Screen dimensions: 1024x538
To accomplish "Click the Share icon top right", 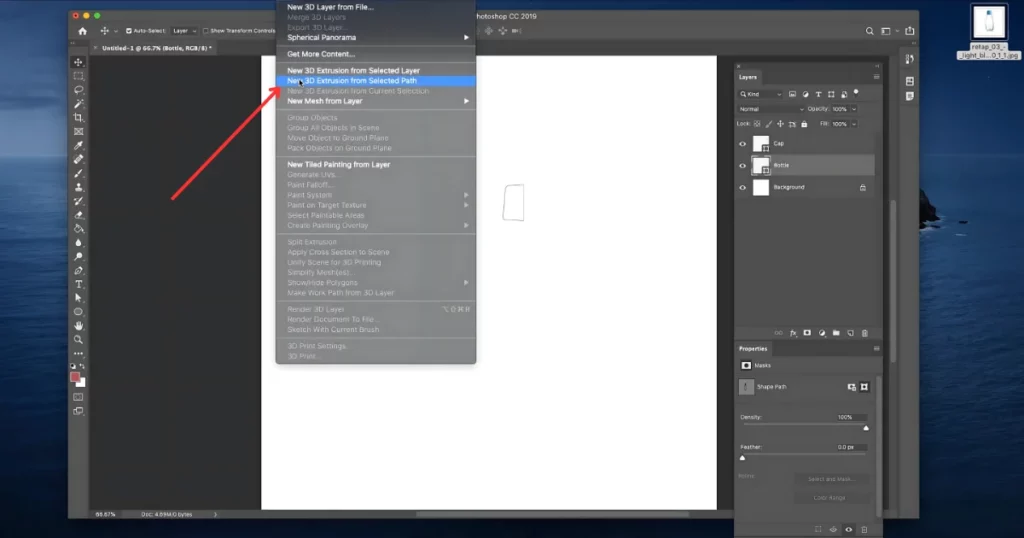I will coord(910,31).
